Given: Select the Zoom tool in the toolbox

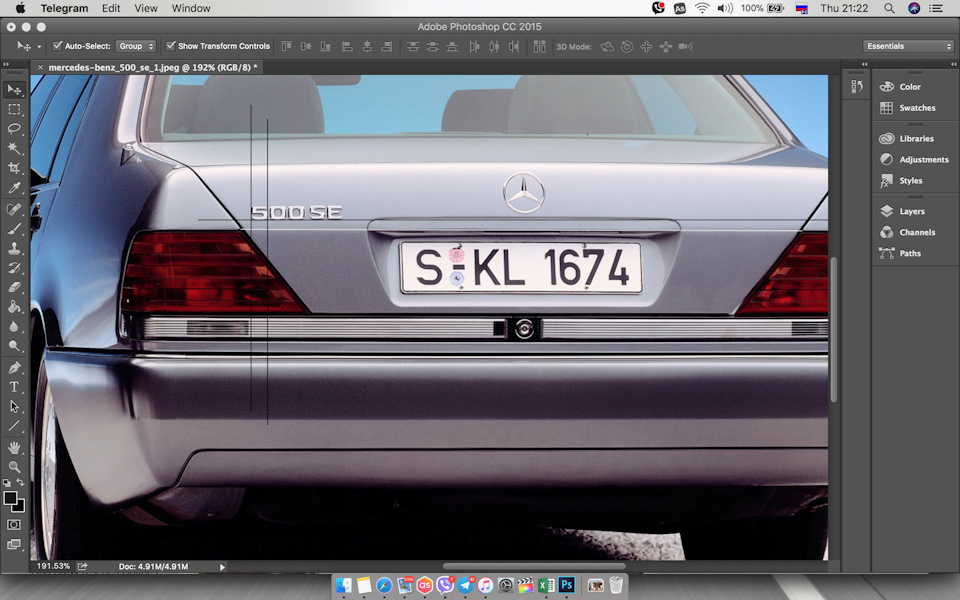Looking at the screenshot, I should pos(13,467).
